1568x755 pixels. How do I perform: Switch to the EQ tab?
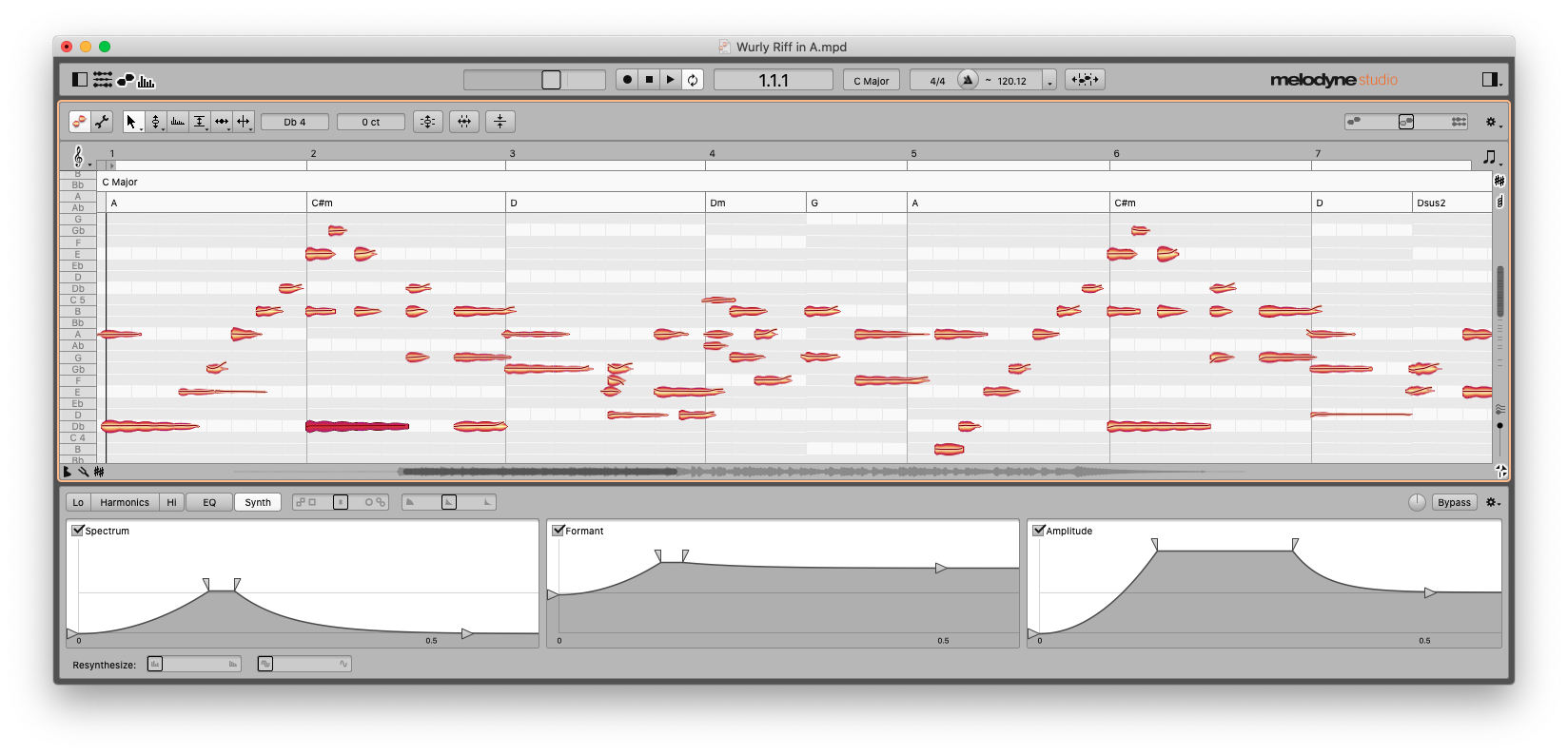[209, 502]
